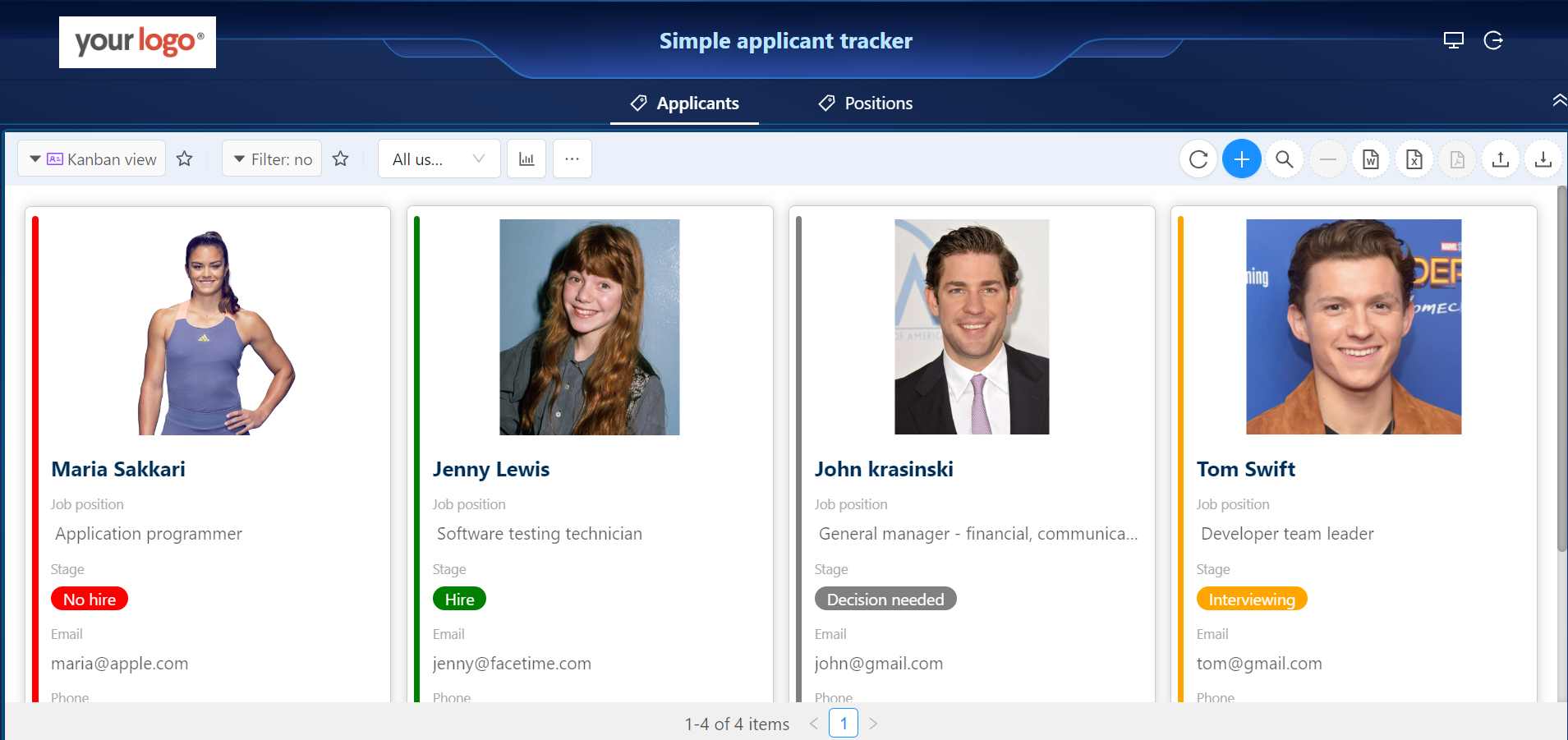Add a new applicant with plus button

[x=1242, y=159]
